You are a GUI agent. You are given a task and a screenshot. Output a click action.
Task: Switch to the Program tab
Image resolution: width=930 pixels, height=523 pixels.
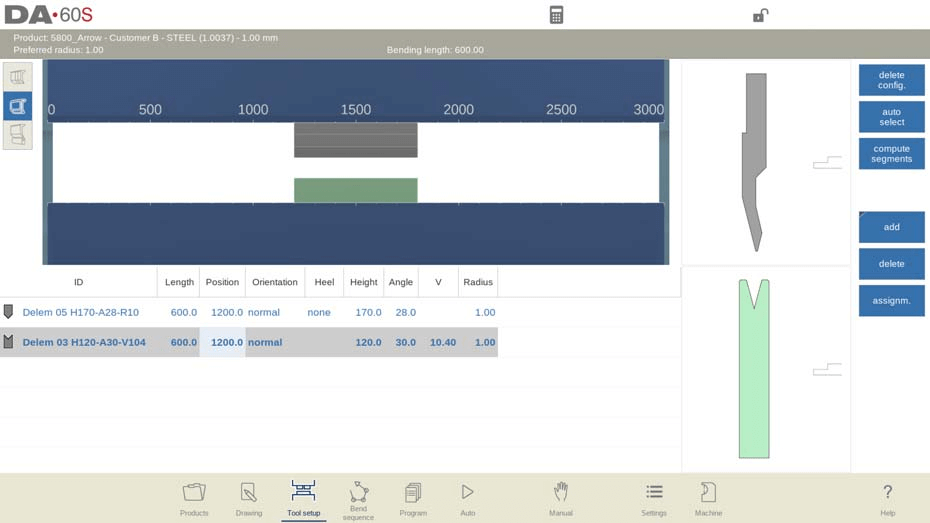pos(413,498)
